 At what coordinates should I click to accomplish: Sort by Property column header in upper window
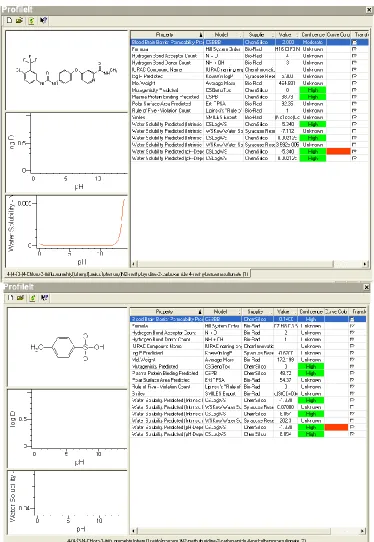167,35
